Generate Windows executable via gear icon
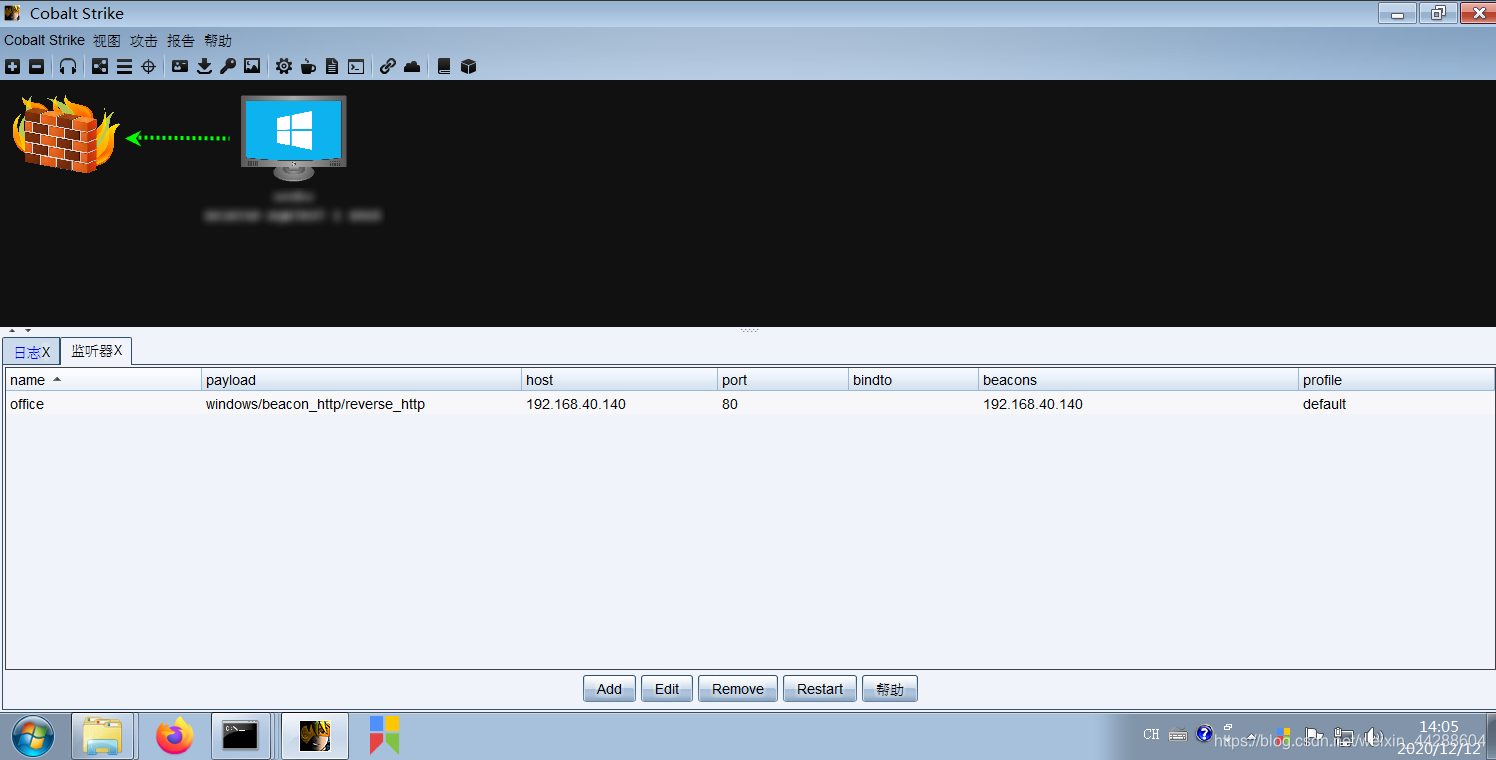The width and height of the screenshot is (1496, 760). (x=284, y=66)
